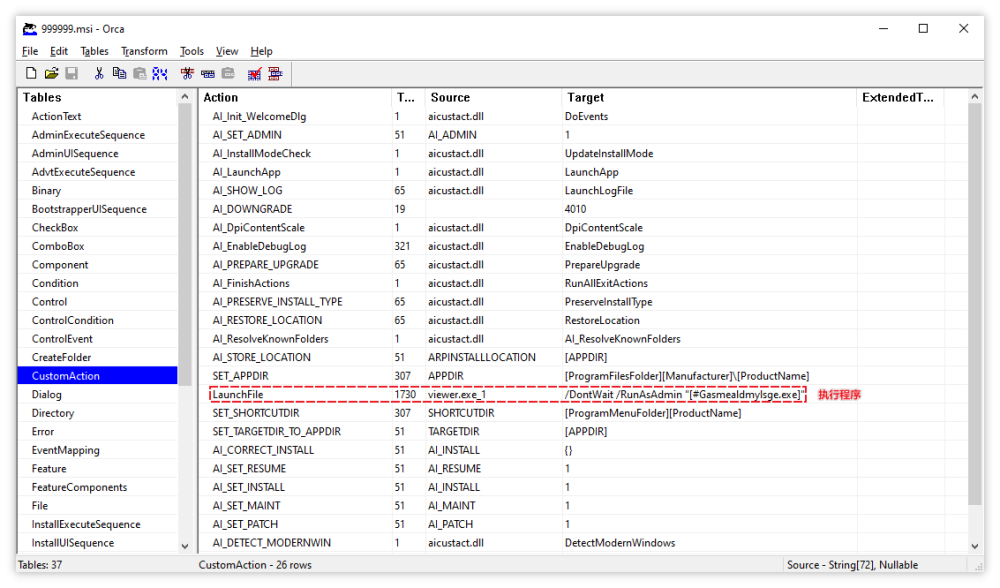Click the Copy Row toolbar icon
1000x588 pixels.
[x=208, y=74]
